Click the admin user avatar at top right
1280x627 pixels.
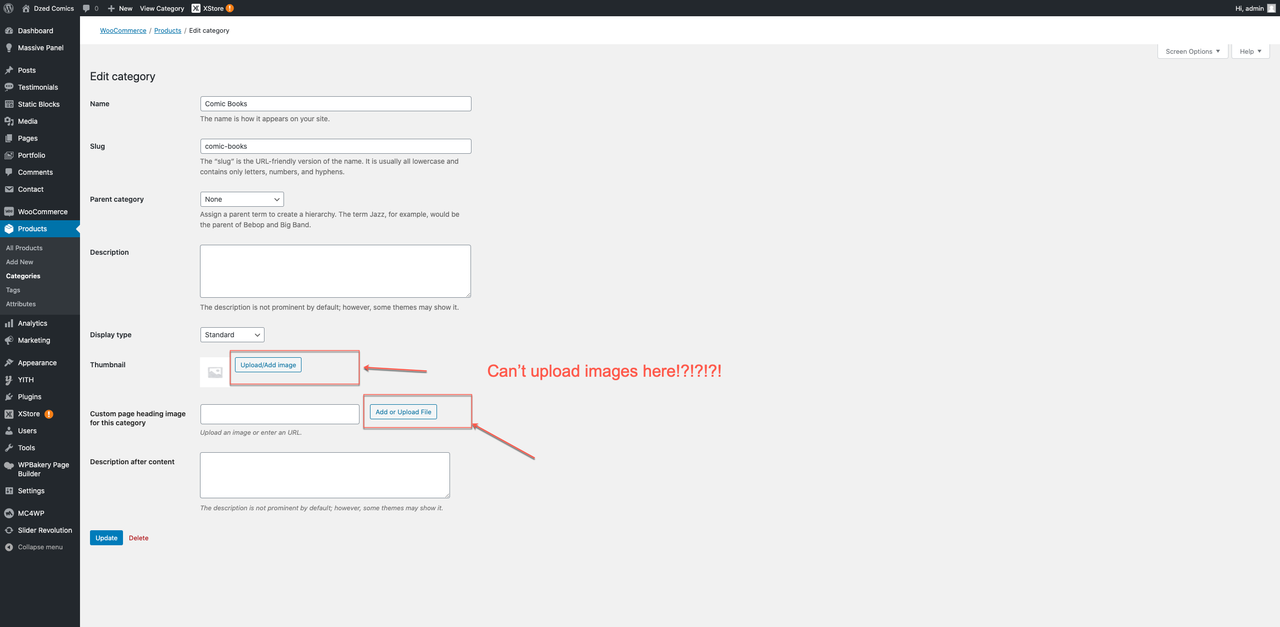pos(1272,8)
